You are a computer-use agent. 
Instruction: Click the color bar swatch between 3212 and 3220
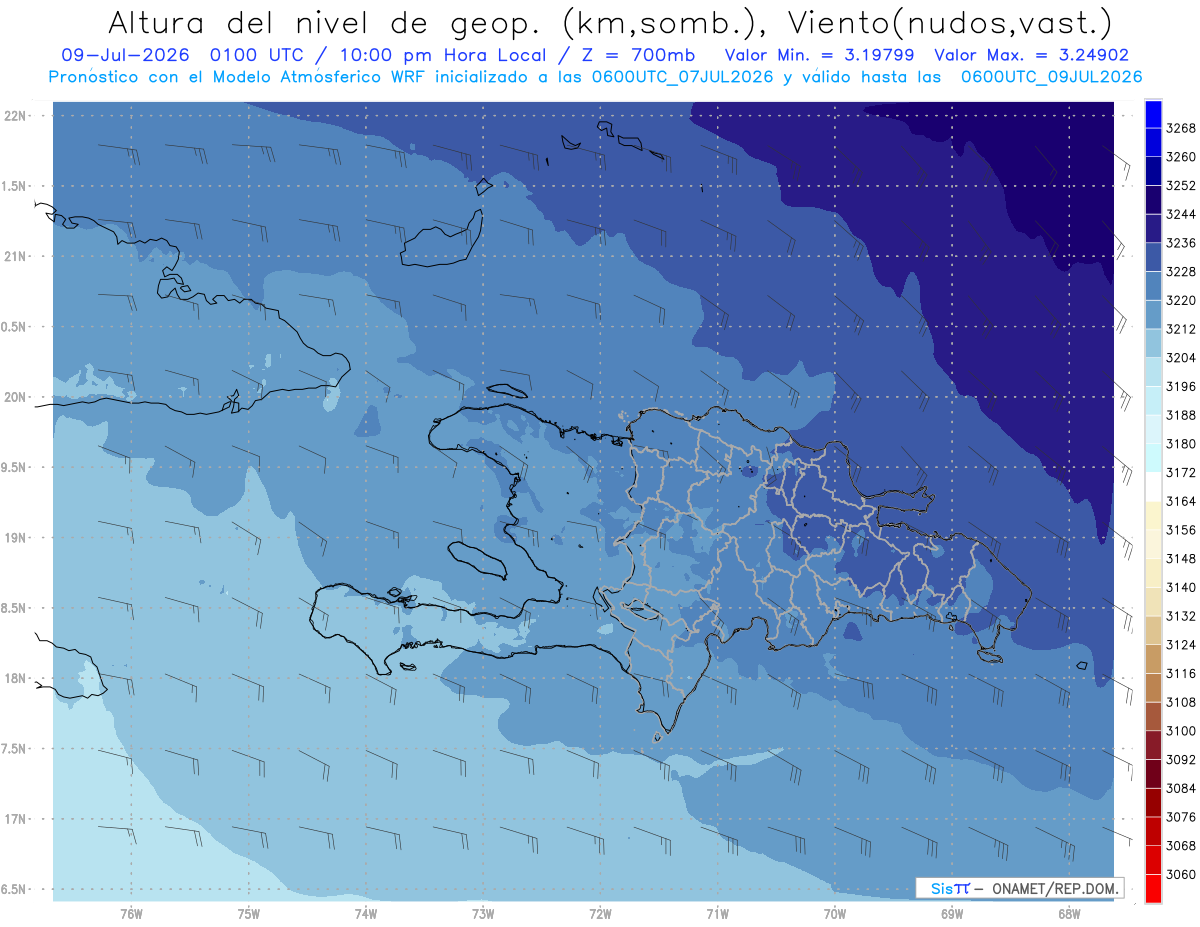pyautogui.click(x=1153, y=315)
